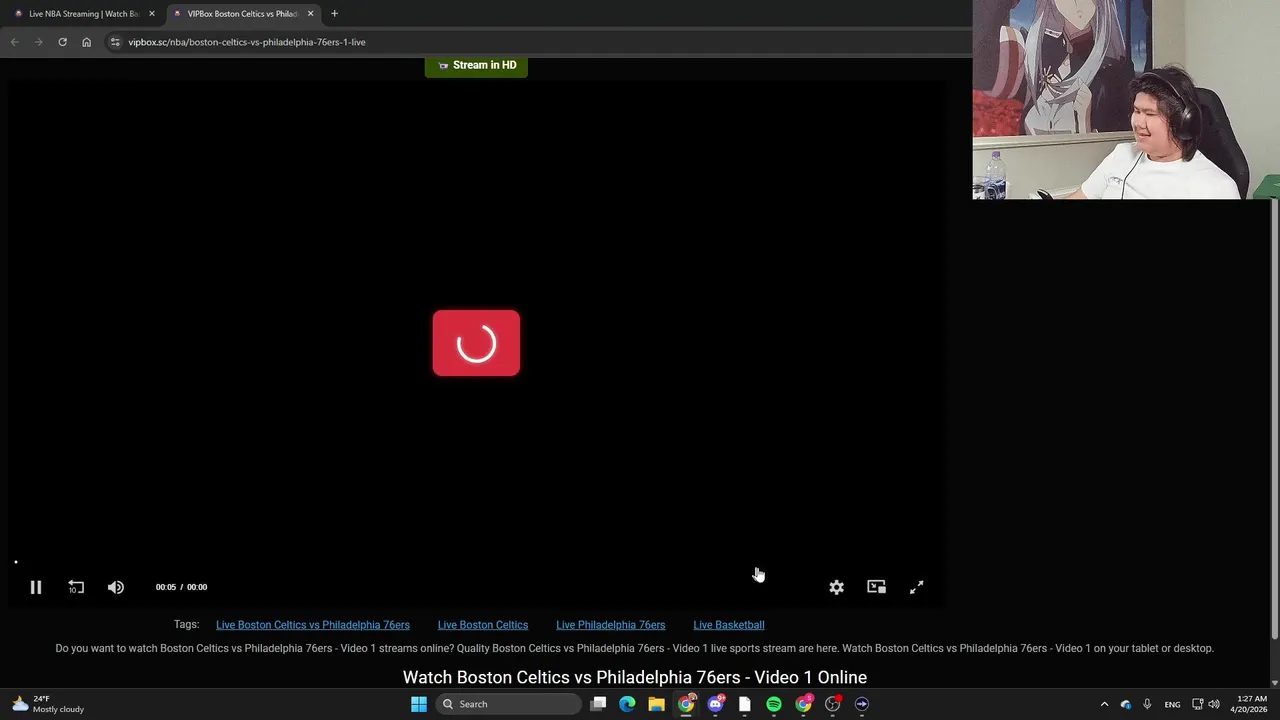
Task: View site information icon in address bar
Action: coord(115,42)
